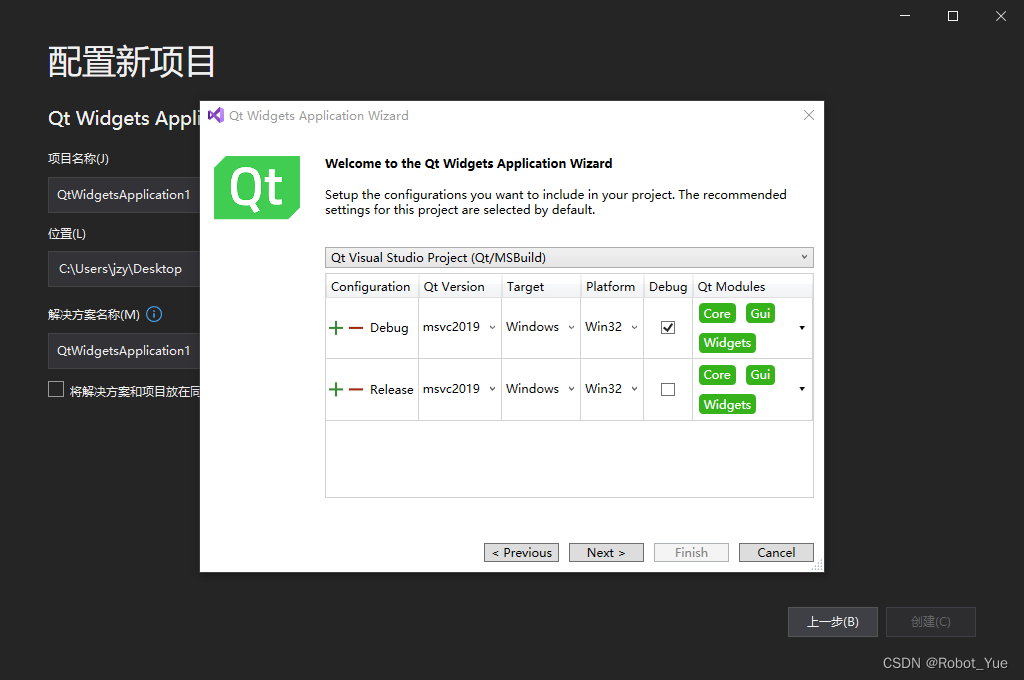This screenshot has width=1024, height=680.
Task: Expand Qt Modules list for Release row
Action: (x=802, y=389)
